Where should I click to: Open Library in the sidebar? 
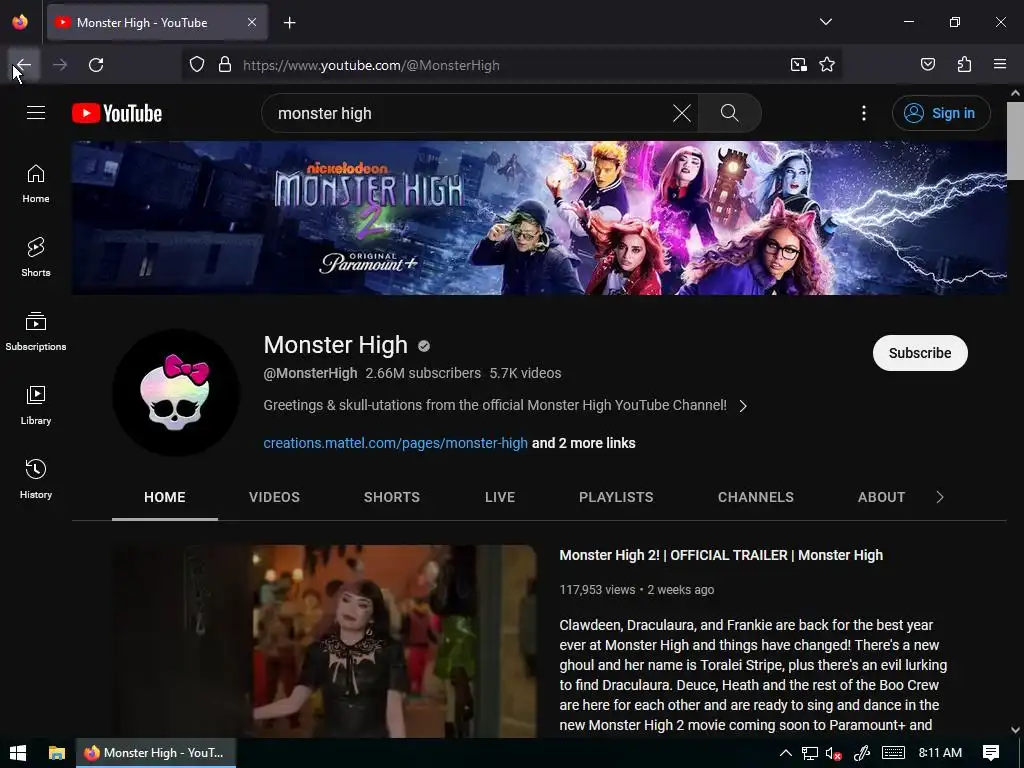pos(36,405)
